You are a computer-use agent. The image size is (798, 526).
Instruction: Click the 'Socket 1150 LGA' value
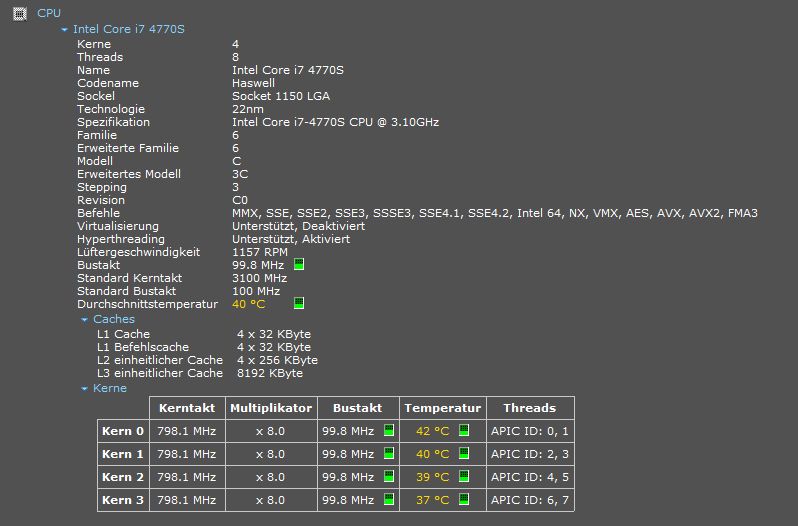click(281, 96)
